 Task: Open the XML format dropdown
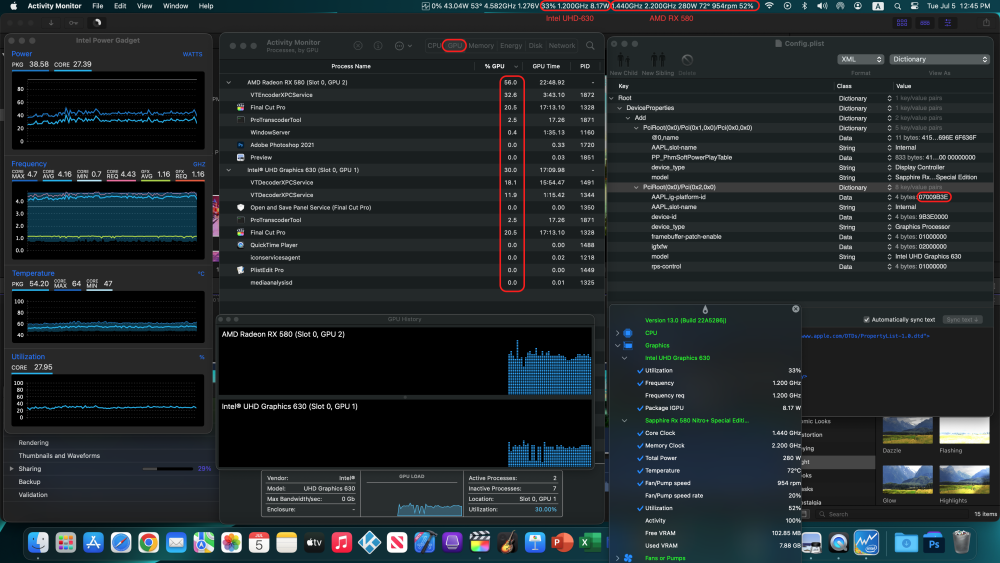(x=860, y=59)
